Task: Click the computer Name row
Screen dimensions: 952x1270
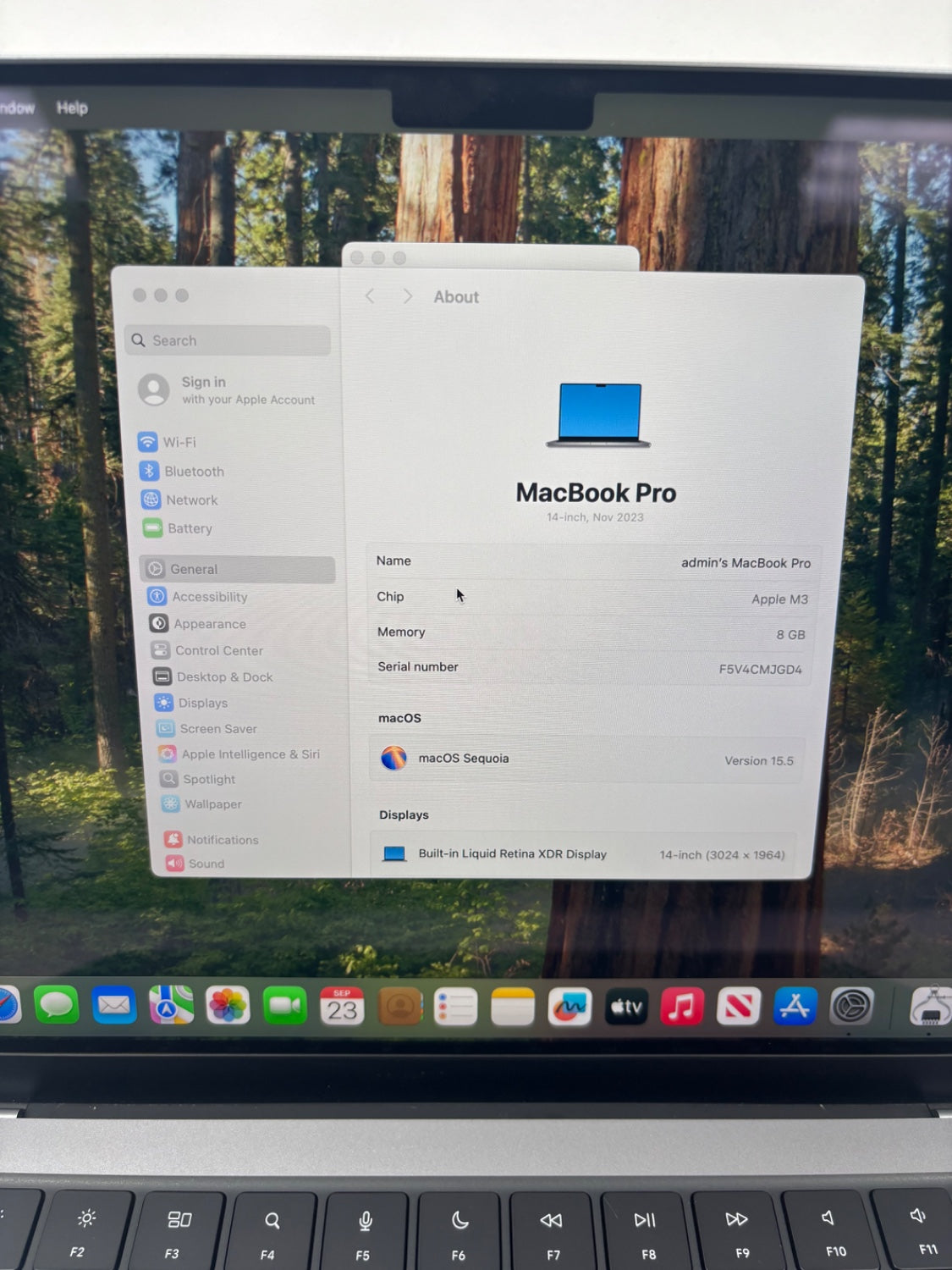Action: click(x=592, y=562)
